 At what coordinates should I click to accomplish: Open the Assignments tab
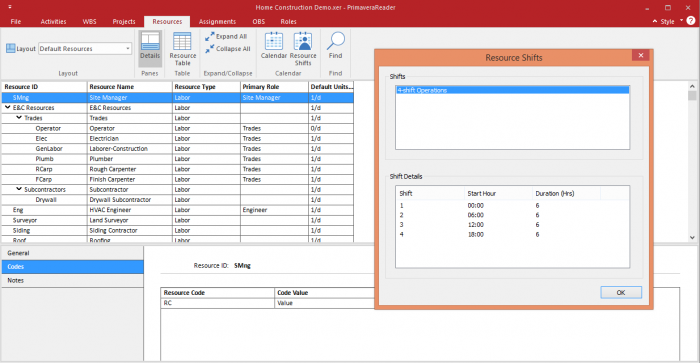click(217, 21)
